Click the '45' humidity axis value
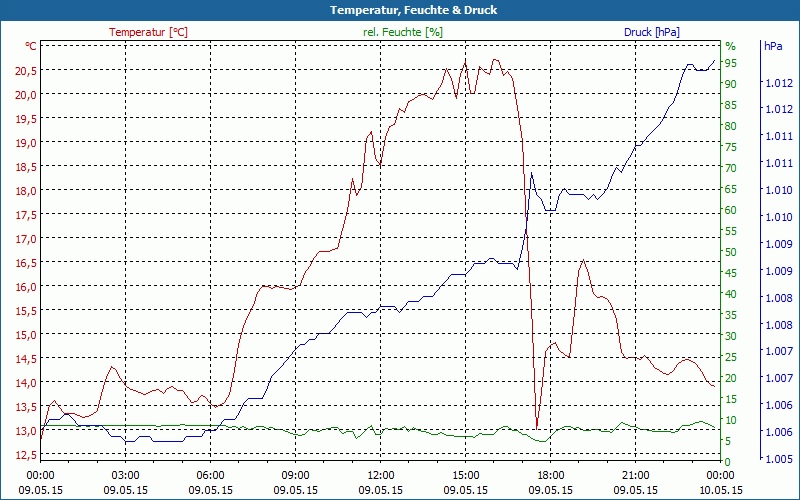 point(731,273)
